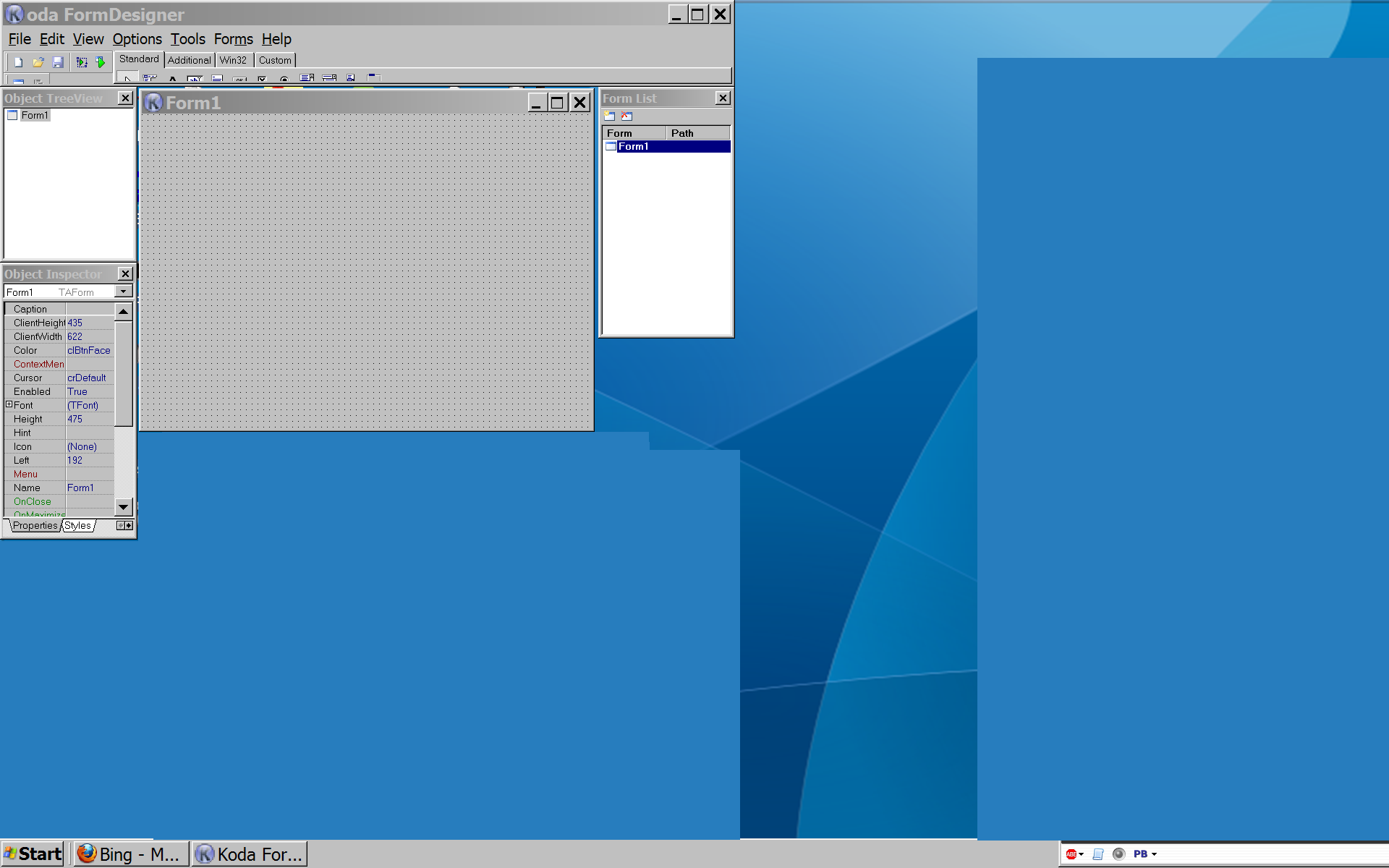This screenshot has width=1389, height=868.
Task: Select the Cursor value crDefault
Action: 90,378
